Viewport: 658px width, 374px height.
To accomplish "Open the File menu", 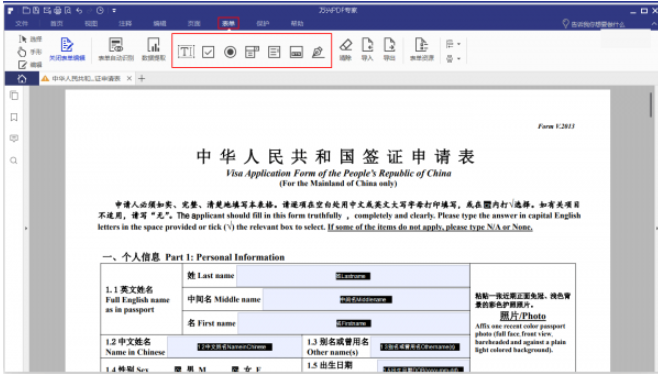I will tap(22, 24).
